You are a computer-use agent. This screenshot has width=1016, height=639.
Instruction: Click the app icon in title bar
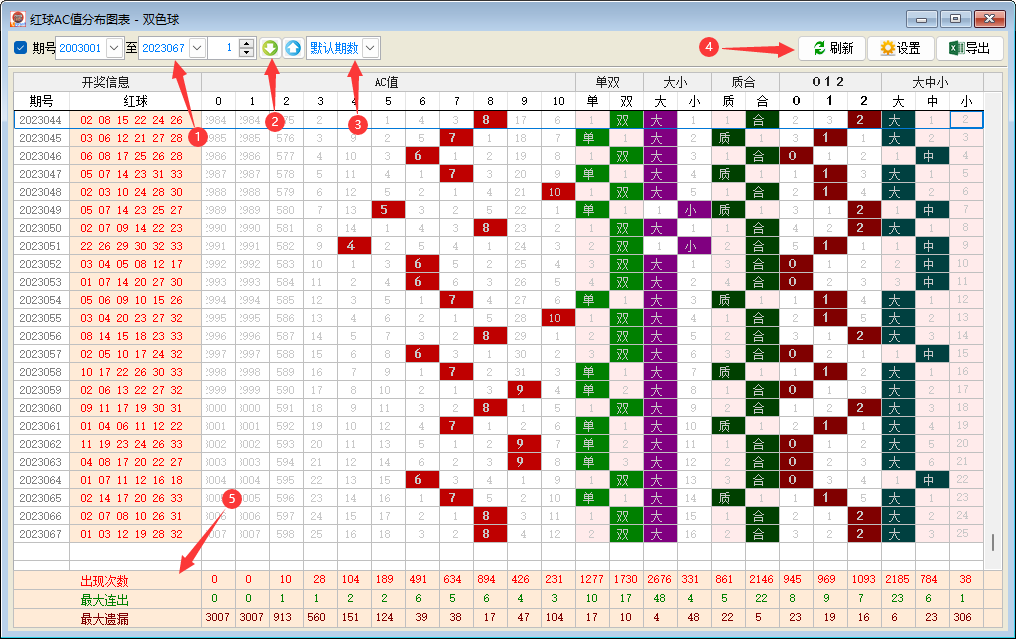coord(17,17)
